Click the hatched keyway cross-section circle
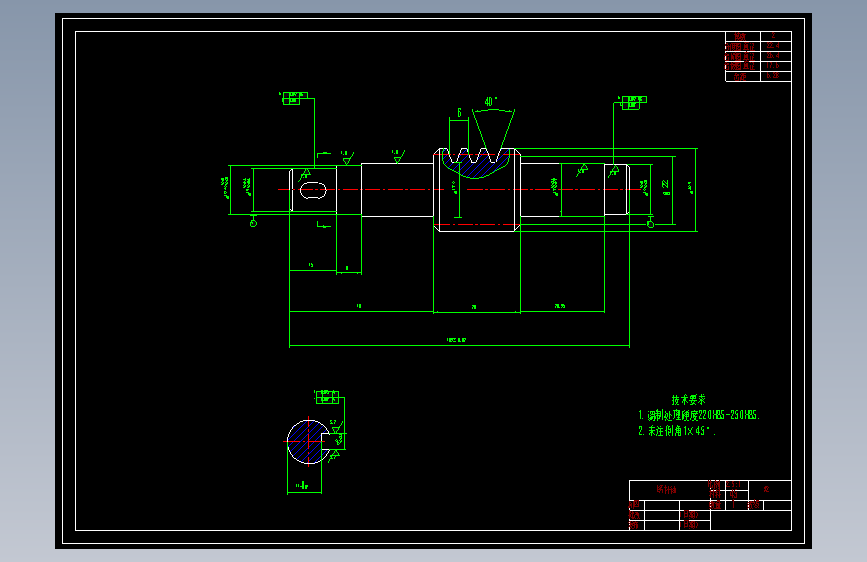 [307, 441]
